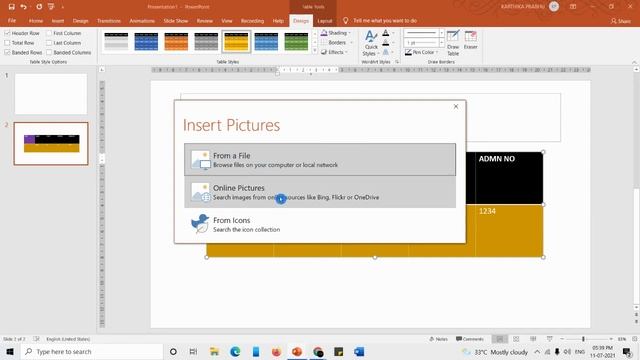Apply the green table style

296,42
